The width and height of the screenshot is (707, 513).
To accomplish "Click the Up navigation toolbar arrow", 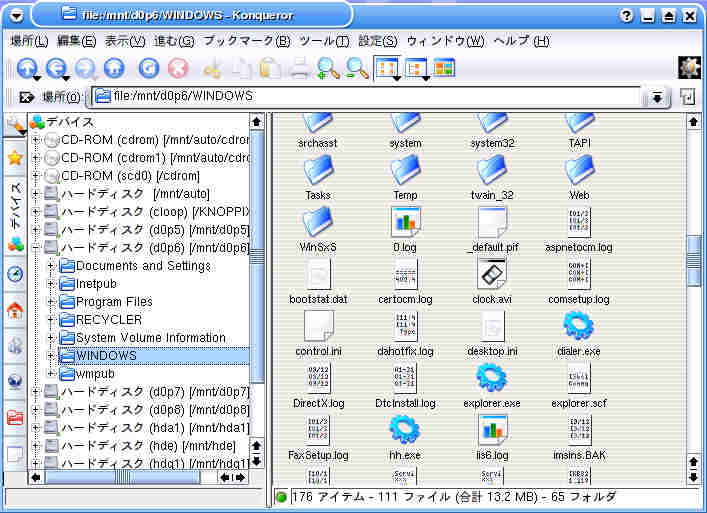I will [x=27, y=69].
